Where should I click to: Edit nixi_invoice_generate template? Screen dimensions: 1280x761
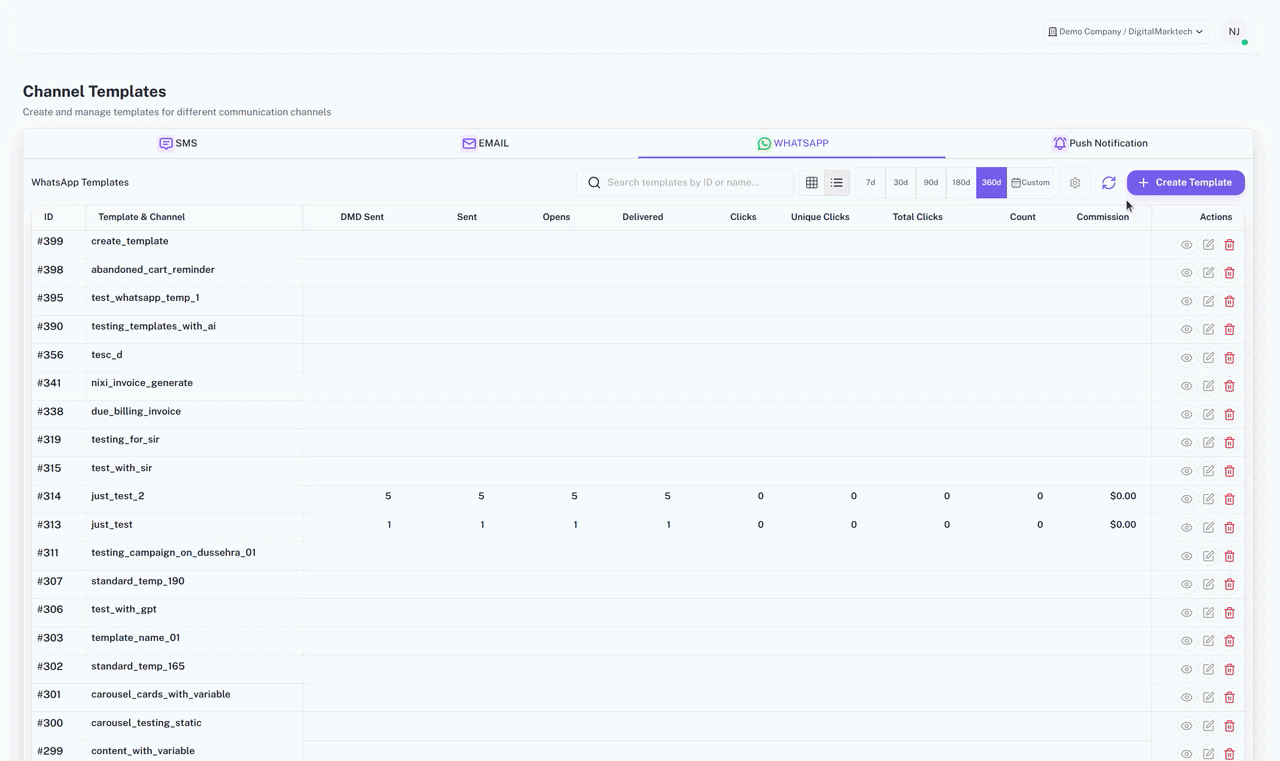1208,386
